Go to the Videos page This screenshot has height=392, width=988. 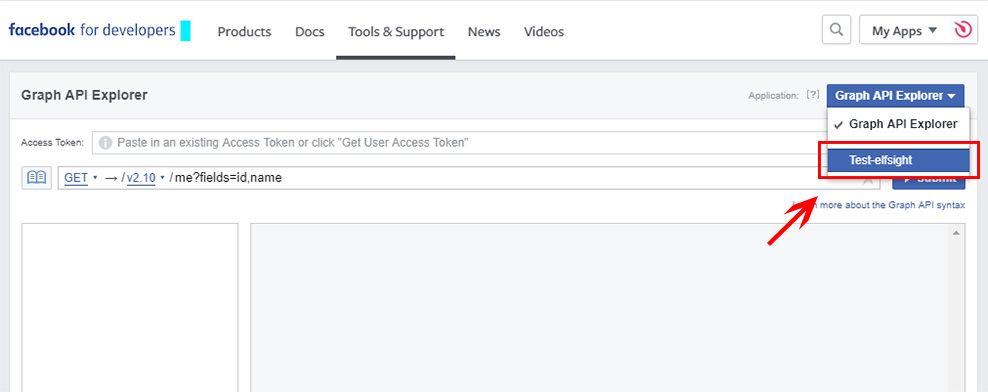pyautogui.click(x=544, y=32)
